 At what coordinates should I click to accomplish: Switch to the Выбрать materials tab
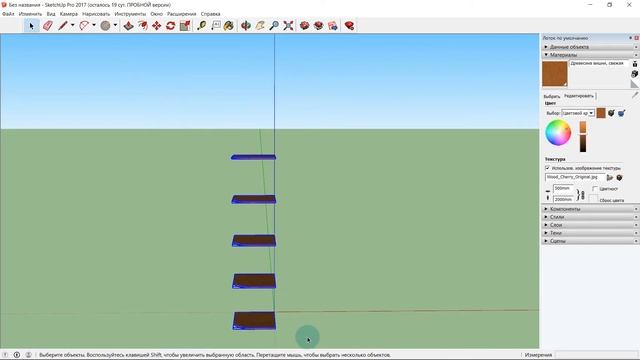(x=552, y=96)
